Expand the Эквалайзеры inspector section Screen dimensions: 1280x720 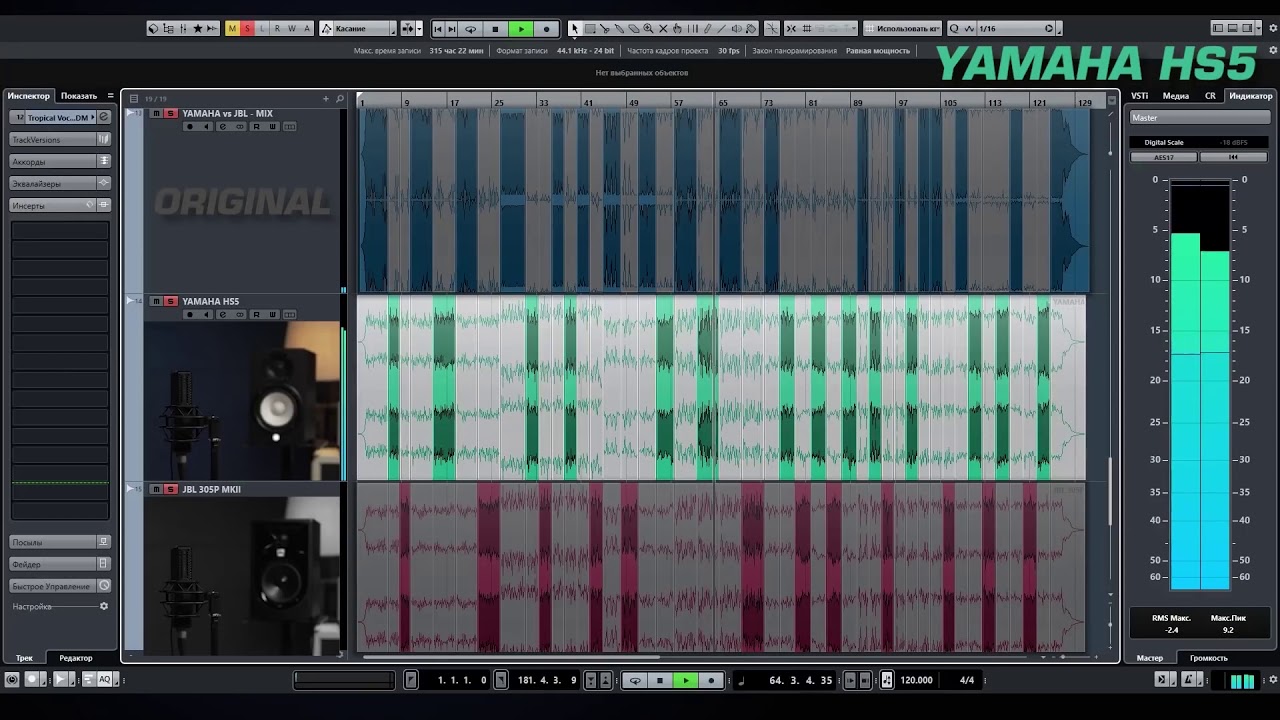pyautogui.click(x=60, y=184)
